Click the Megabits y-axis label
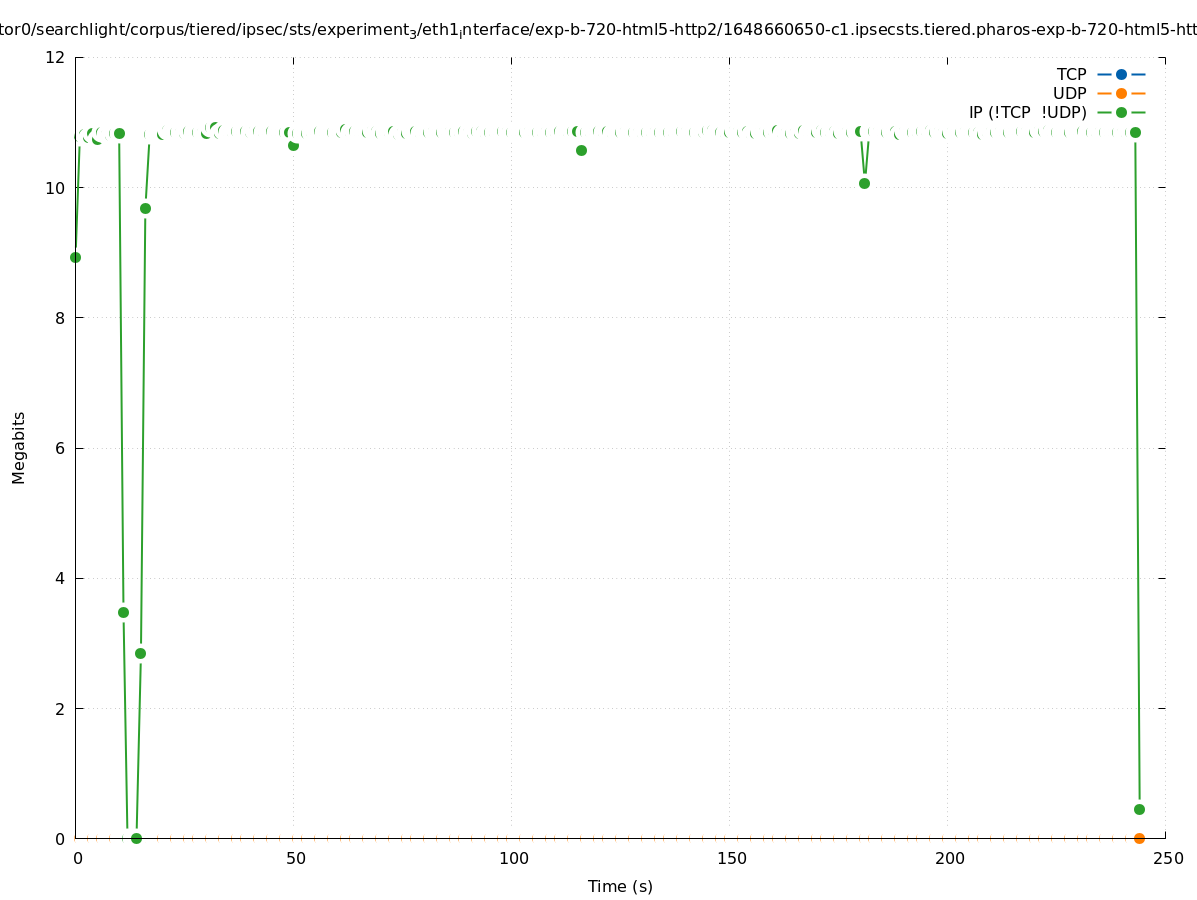Image resolution: width=1197 pixels, height=900 pixels. point(19,447)
